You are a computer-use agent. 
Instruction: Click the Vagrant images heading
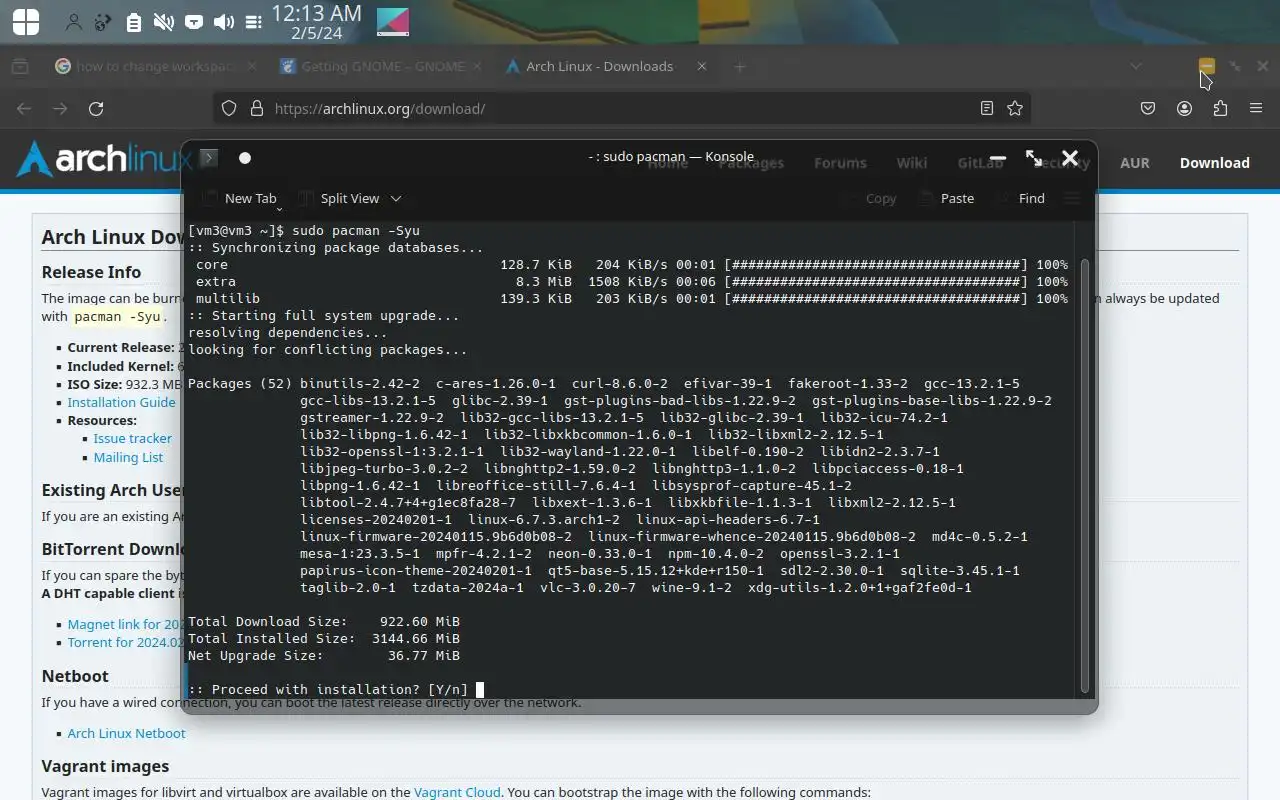[x=105, y=766]
